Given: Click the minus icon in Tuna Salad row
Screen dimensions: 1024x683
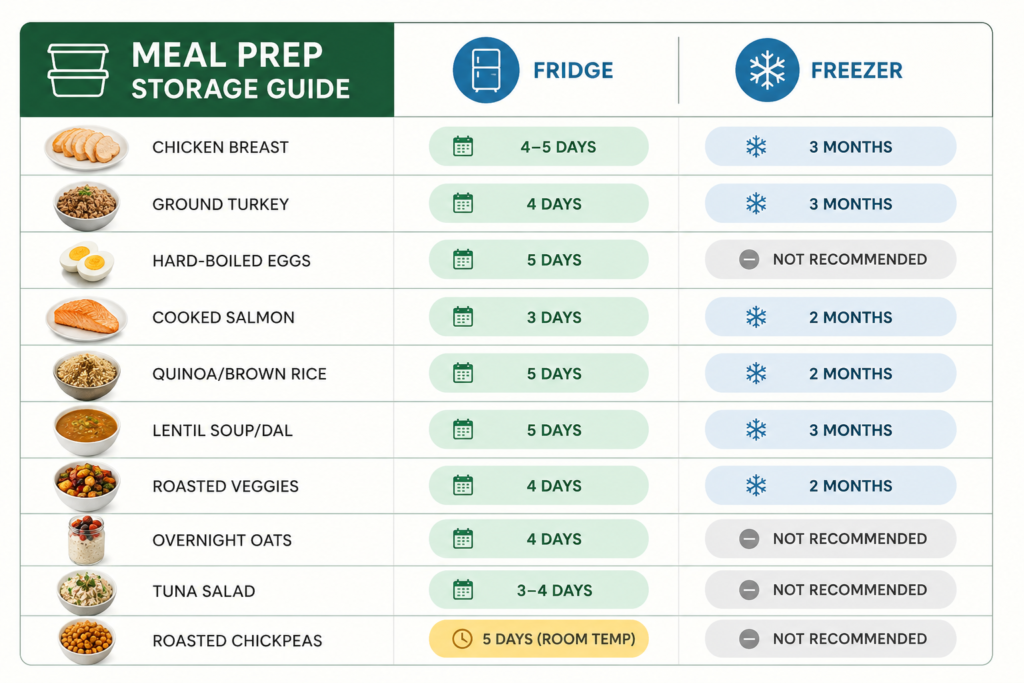Looking at the screenshot, I should [749, 590].
